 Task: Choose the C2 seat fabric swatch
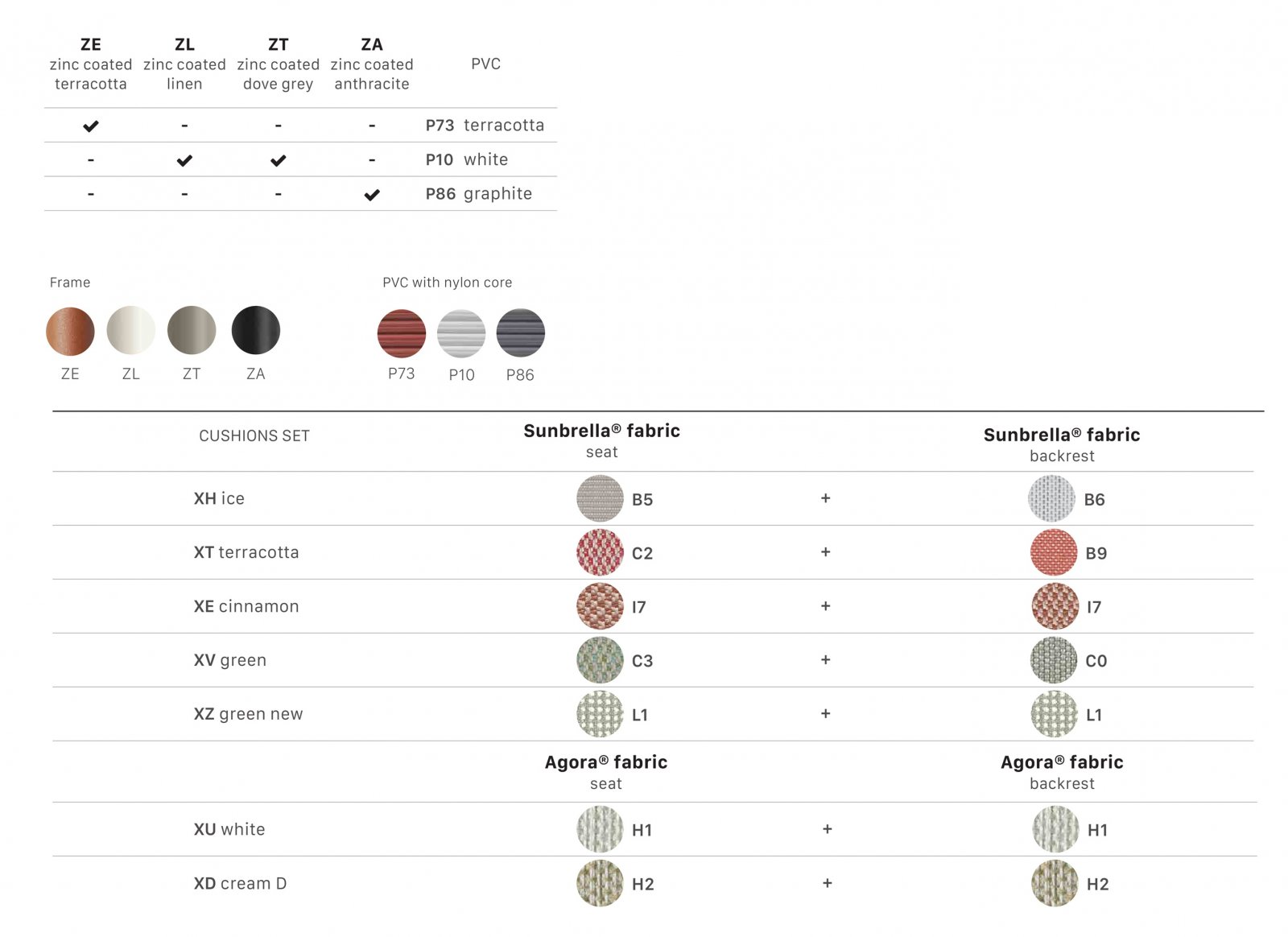[x=600, y=552]
